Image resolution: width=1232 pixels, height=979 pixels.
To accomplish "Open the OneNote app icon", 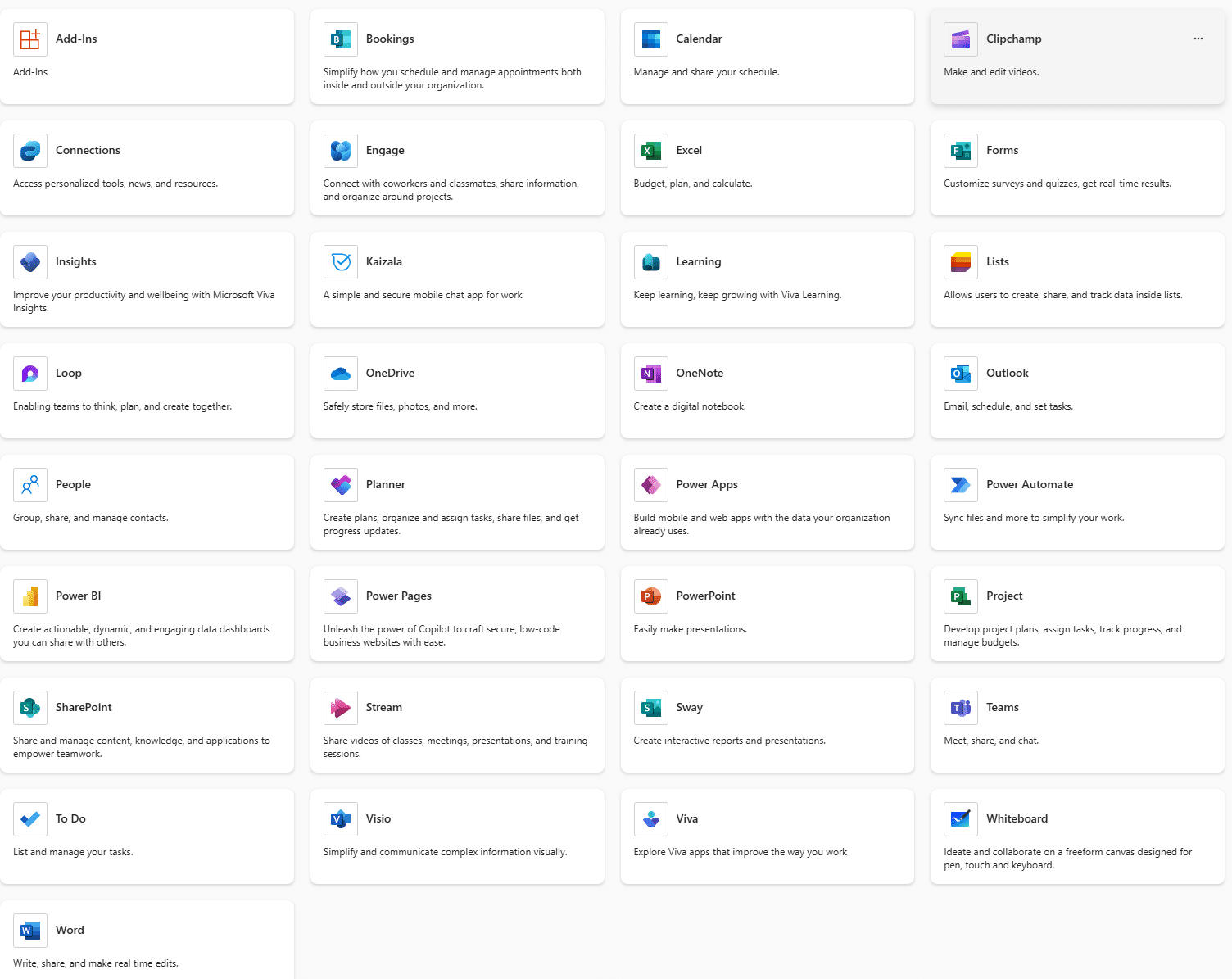I will (x=651, y=374).
